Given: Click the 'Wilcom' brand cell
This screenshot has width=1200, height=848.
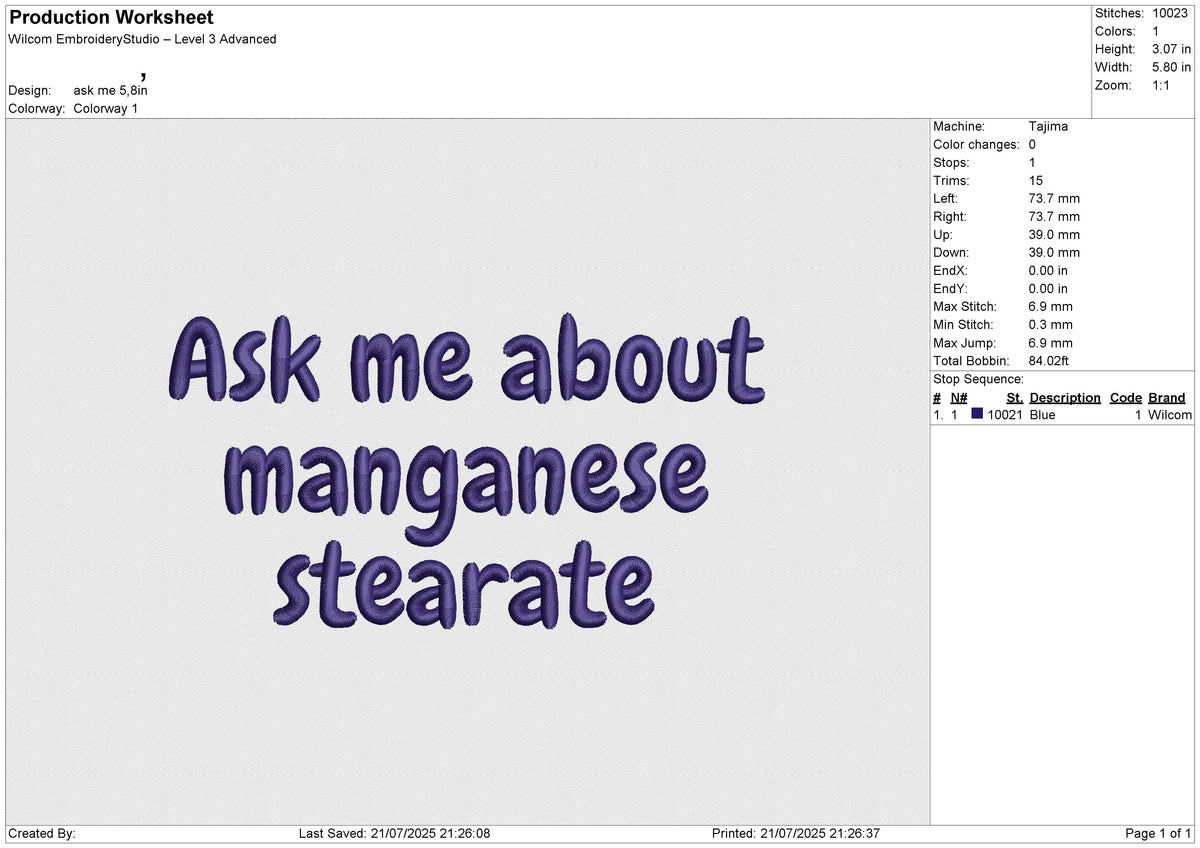Looking at the screenshot, I should [1170, 414].
